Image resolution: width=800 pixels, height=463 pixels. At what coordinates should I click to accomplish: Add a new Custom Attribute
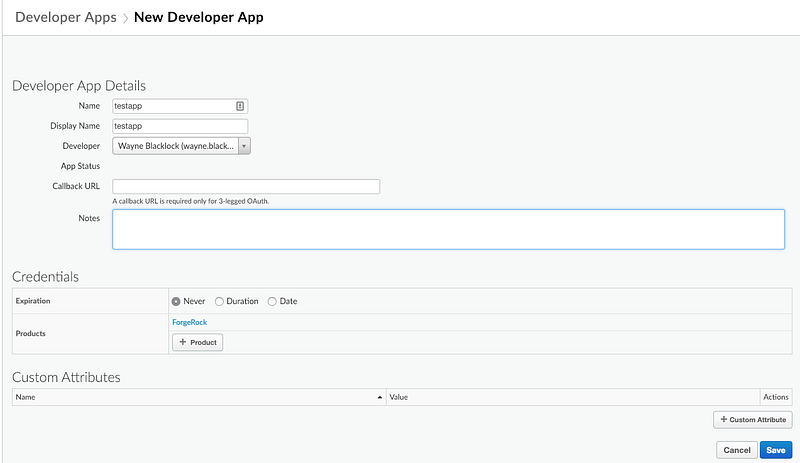pos(752,420)
